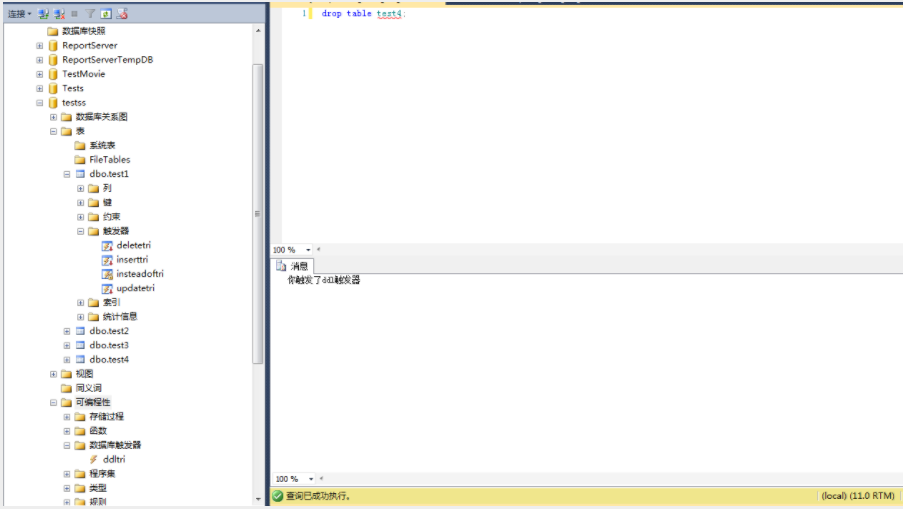Image resolution: width=903 pixels, height=509 pixels.
Task: Expand the 视图 folder
Action: point(53,374)
